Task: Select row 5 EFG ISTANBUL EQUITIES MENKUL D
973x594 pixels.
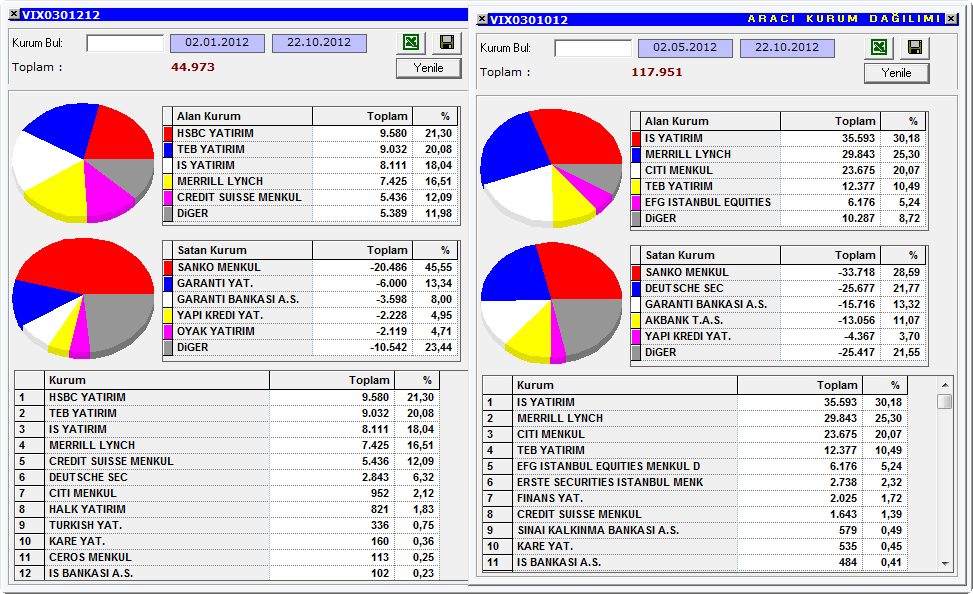Action: click(695, 467)
